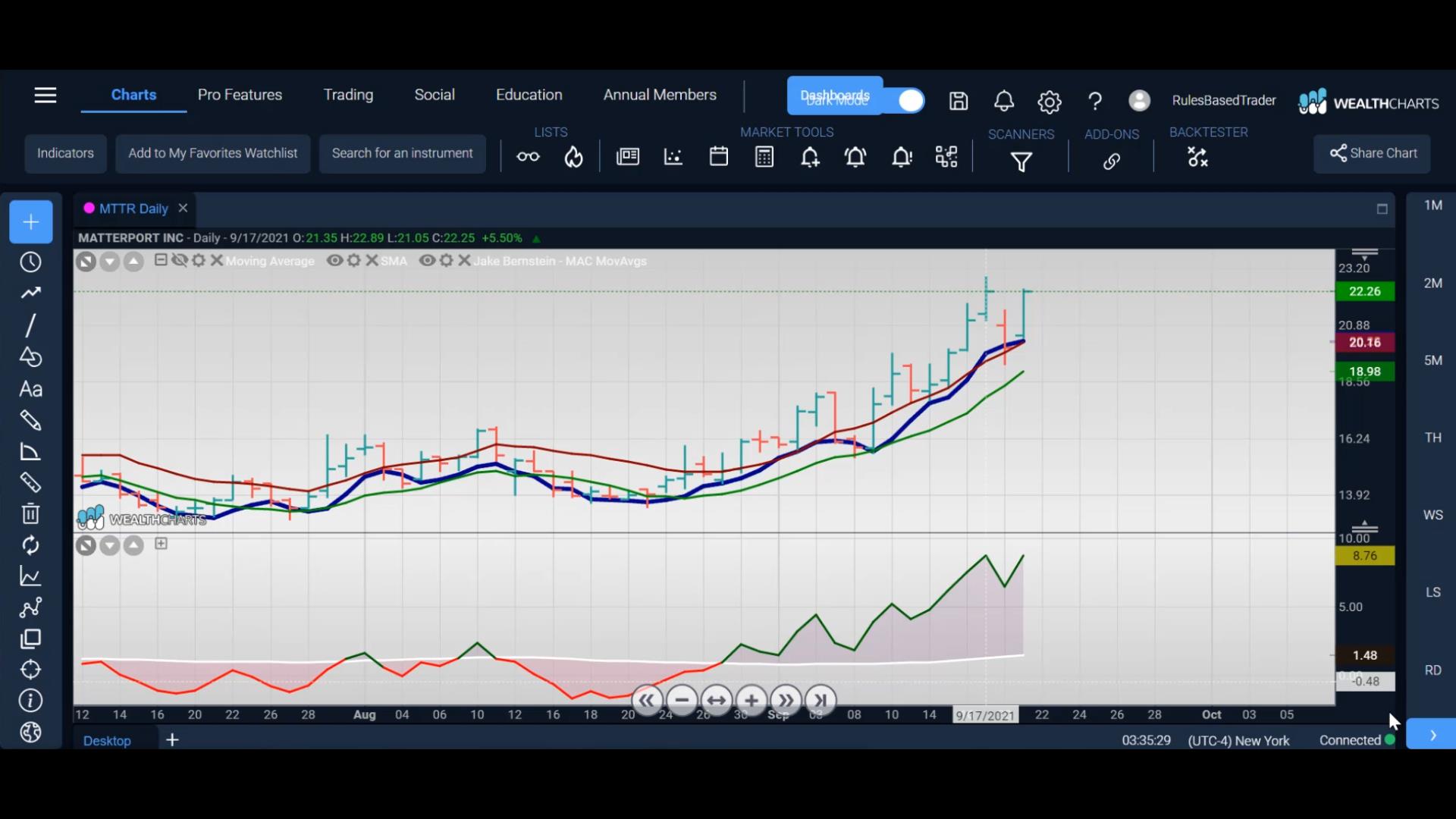Click the price panel down arrow button
This screenshot has width=1456, height=819.
(110, 262)
